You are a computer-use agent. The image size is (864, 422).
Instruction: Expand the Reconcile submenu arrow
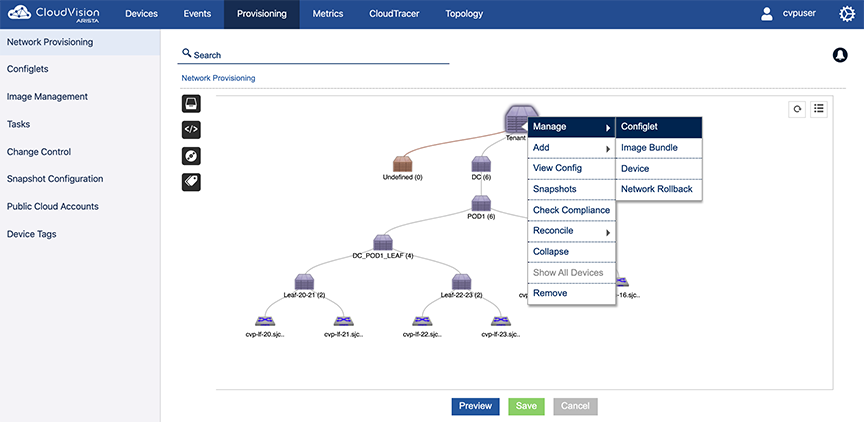click(608, 232)
